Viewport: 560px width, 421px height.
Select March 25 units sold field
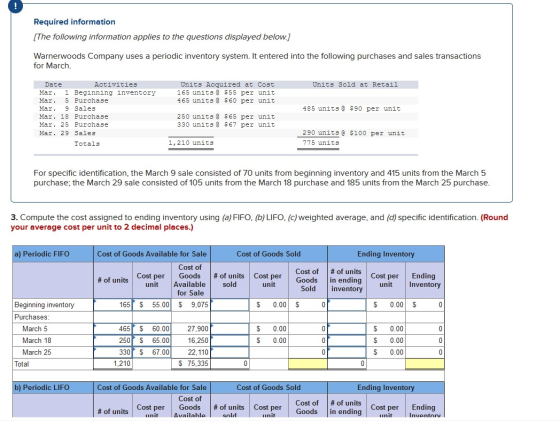(x=230, y=352)
